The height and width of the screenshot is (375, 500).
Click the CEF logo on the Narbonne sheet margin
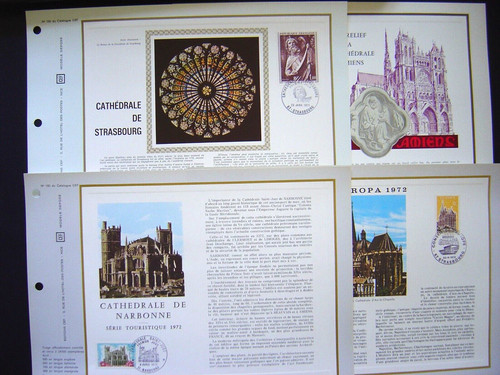pyautogui.click(x=61, y=237)
